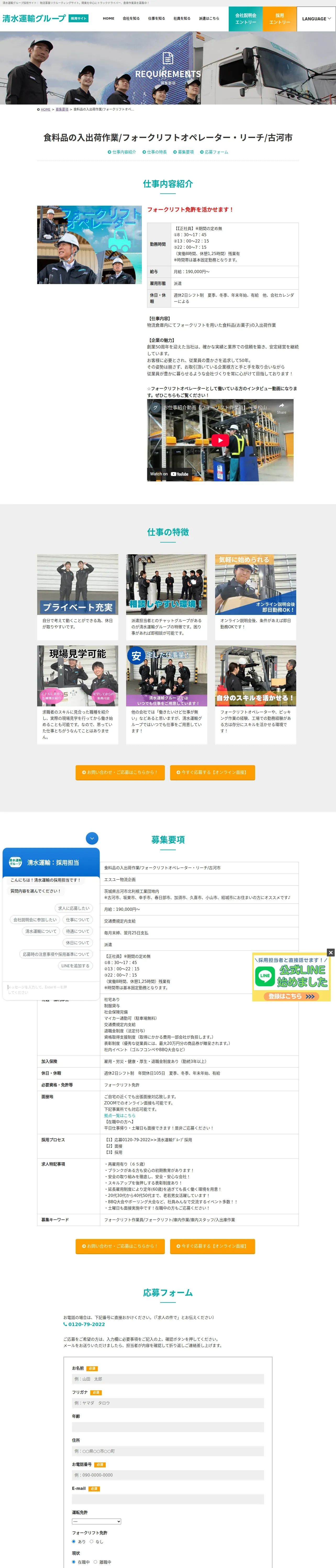Open the 自分のスキルを活かせる feature image
This screenshot has height=1568, width=336.
click(x=255, y=675)
